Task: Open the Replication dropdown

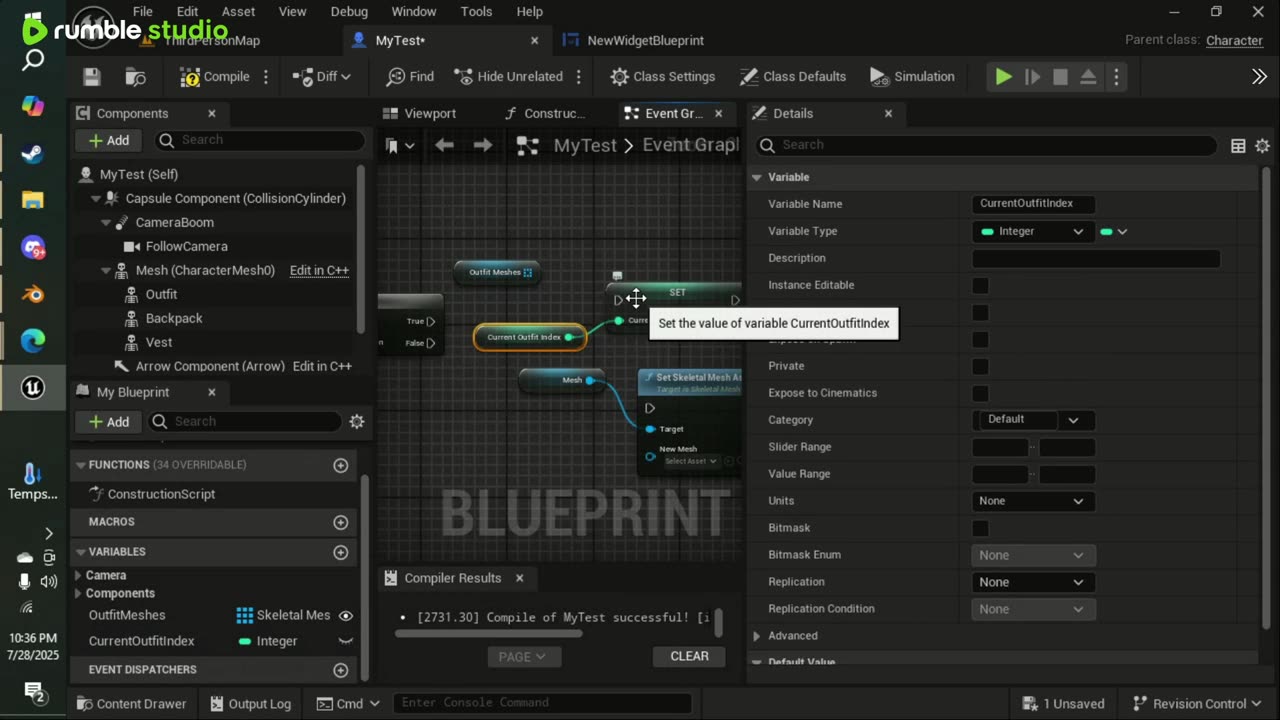Action: click(x=1031, y=582)
